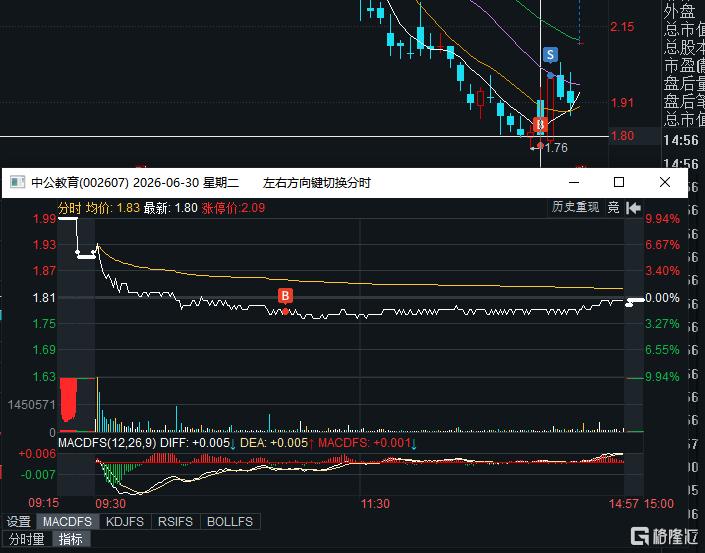705x553 pixels.
Task: Maximize the intraday popup window
Action: pos(619,182)
